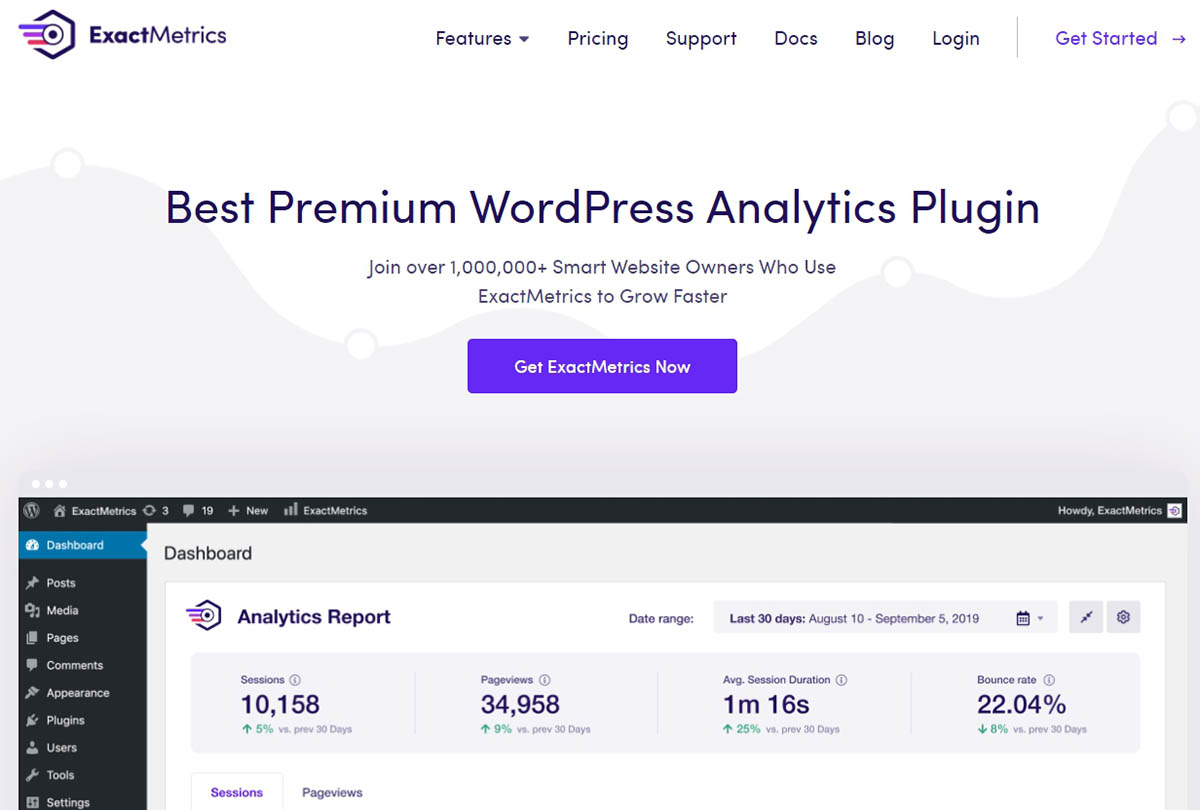Screen dimensions: 1200x810
Task: Click the Analytics Report logo icon
Action: 203,616
